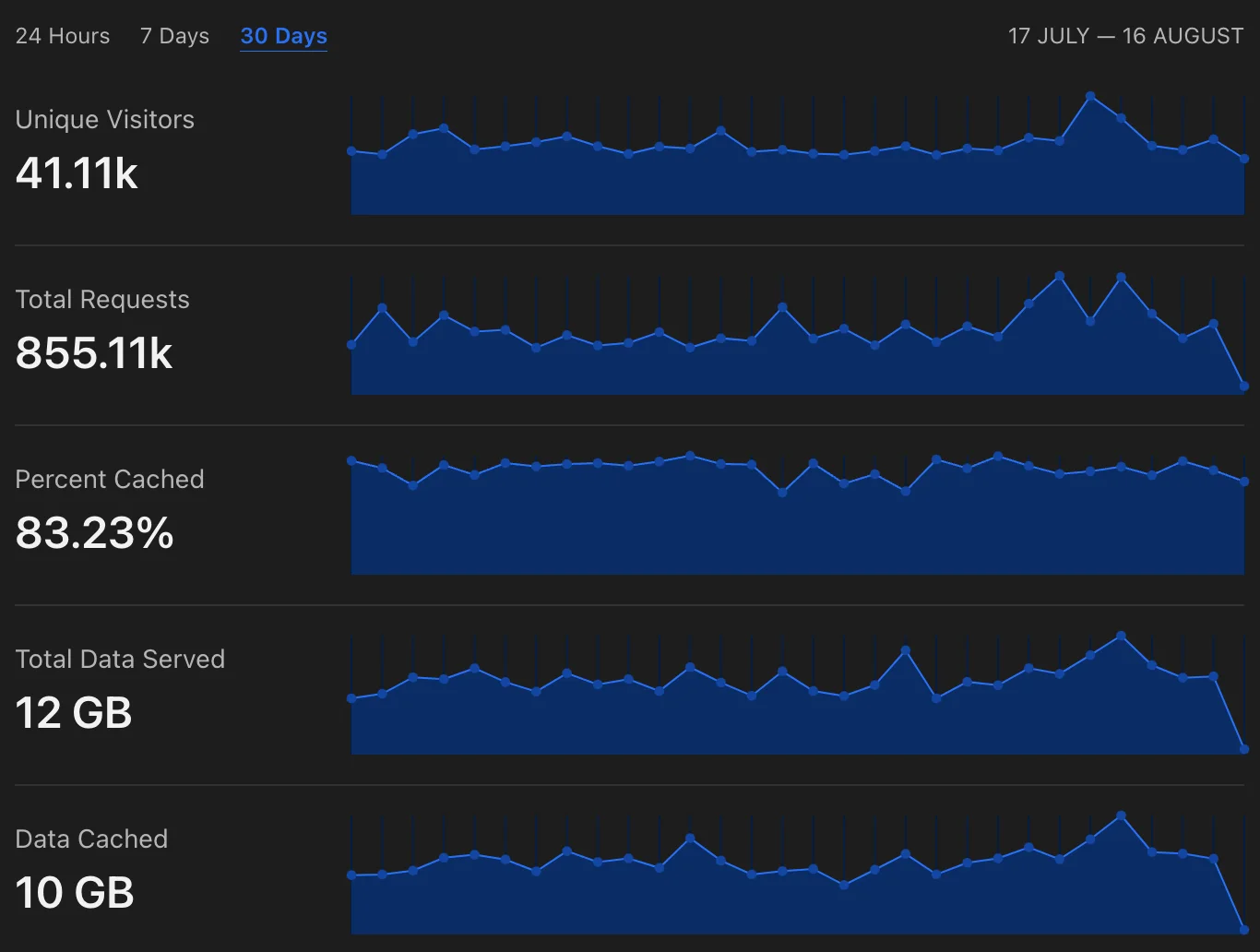Click the 83.23% cached value
The height and width of the screenshot is (952, 1260).
coord(95,533)
